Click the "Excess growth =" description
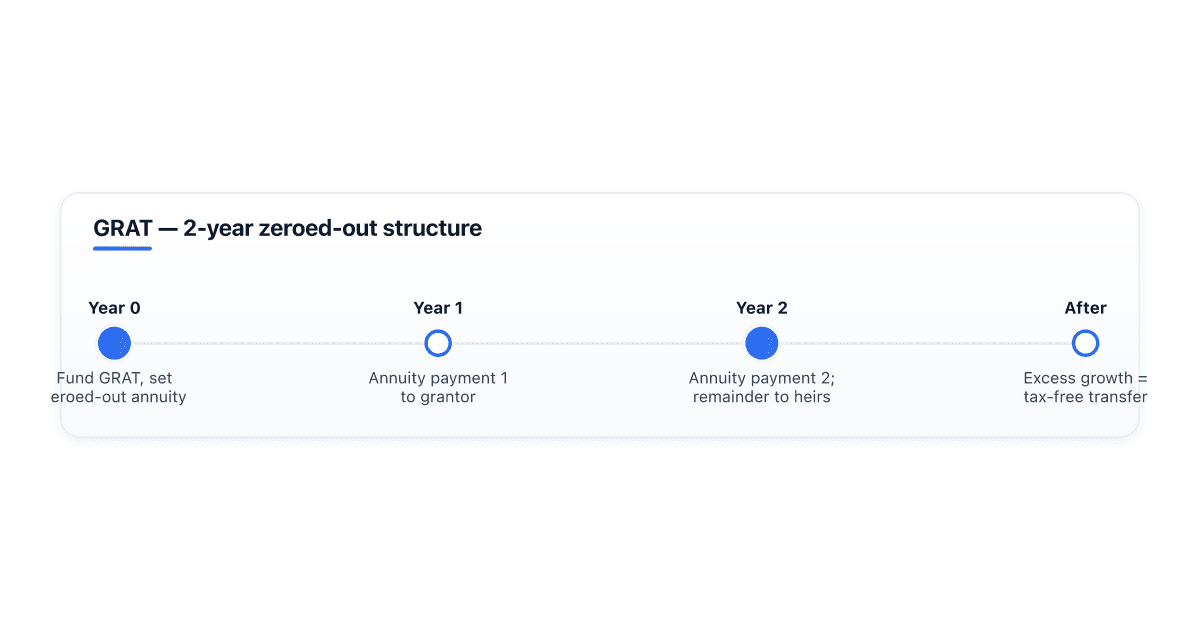This screenshot has height=630, width=1200. tap(1085, 378)
